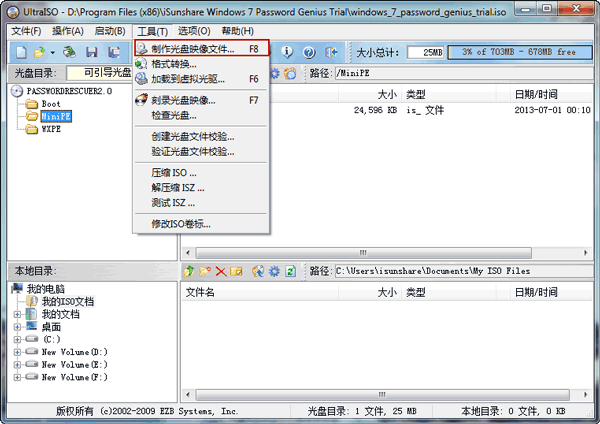
Task: Expand the New Volume(E:) node
Action: point(17,365)
